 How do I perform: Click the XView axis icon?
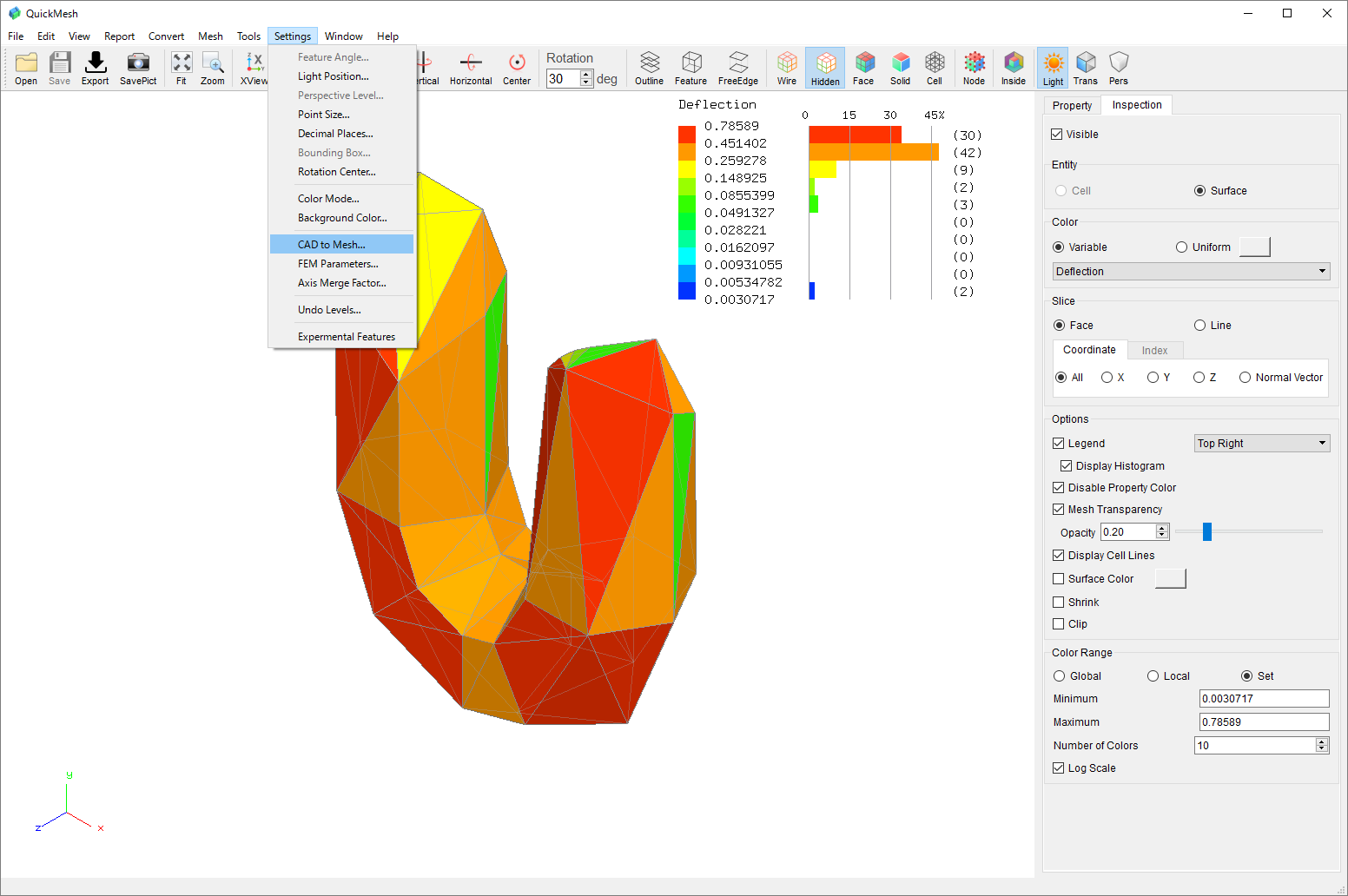(254, 68)
